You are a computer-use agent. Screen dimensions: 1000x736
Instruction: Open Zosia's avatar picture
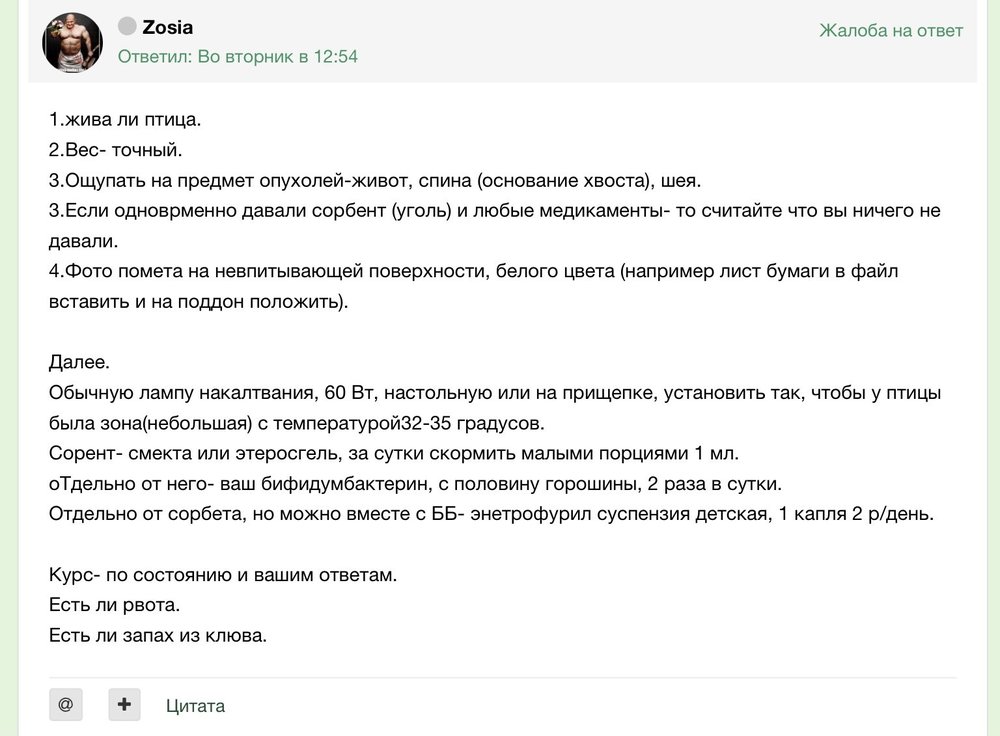pyautogui.click(x=72, y=42)
